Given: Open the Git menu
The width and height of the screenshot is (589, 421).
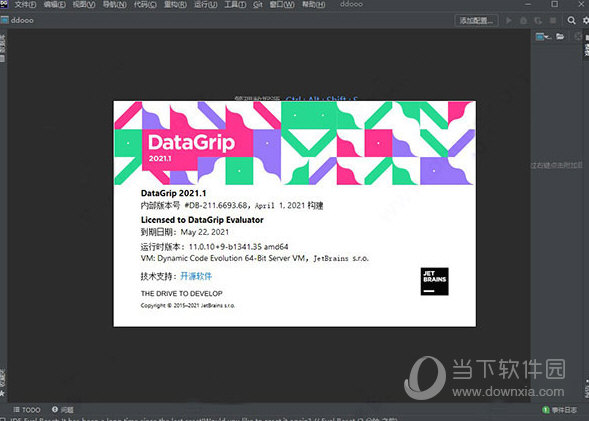Looking at the screenshot, I should pyautogui.click(x=258, y=5).
